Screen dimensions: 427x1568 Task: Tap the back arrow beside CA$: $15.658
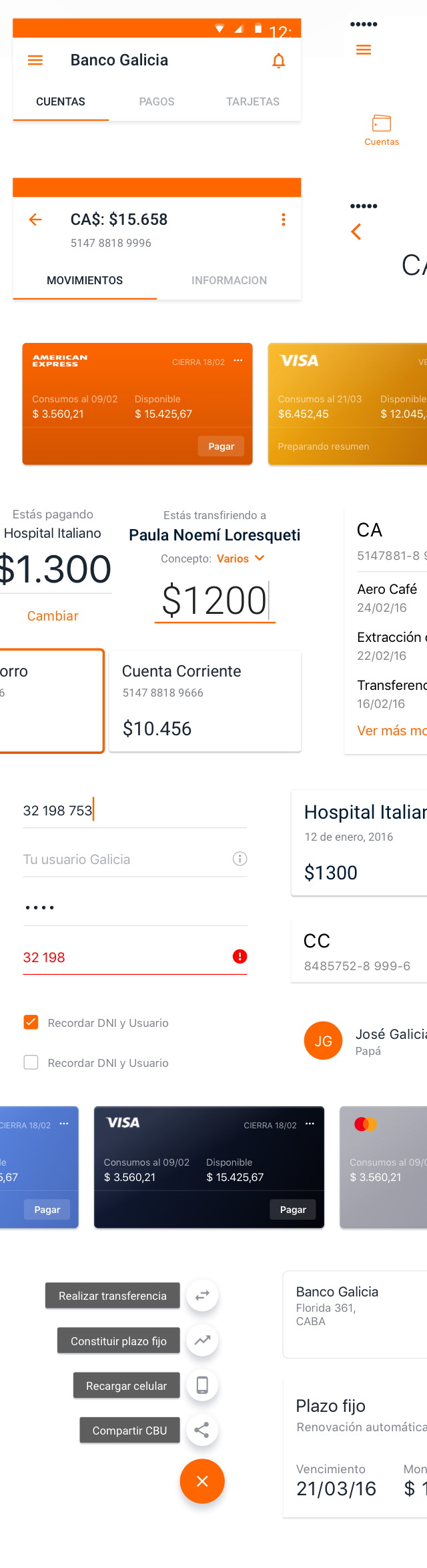(x=34, y=219)
